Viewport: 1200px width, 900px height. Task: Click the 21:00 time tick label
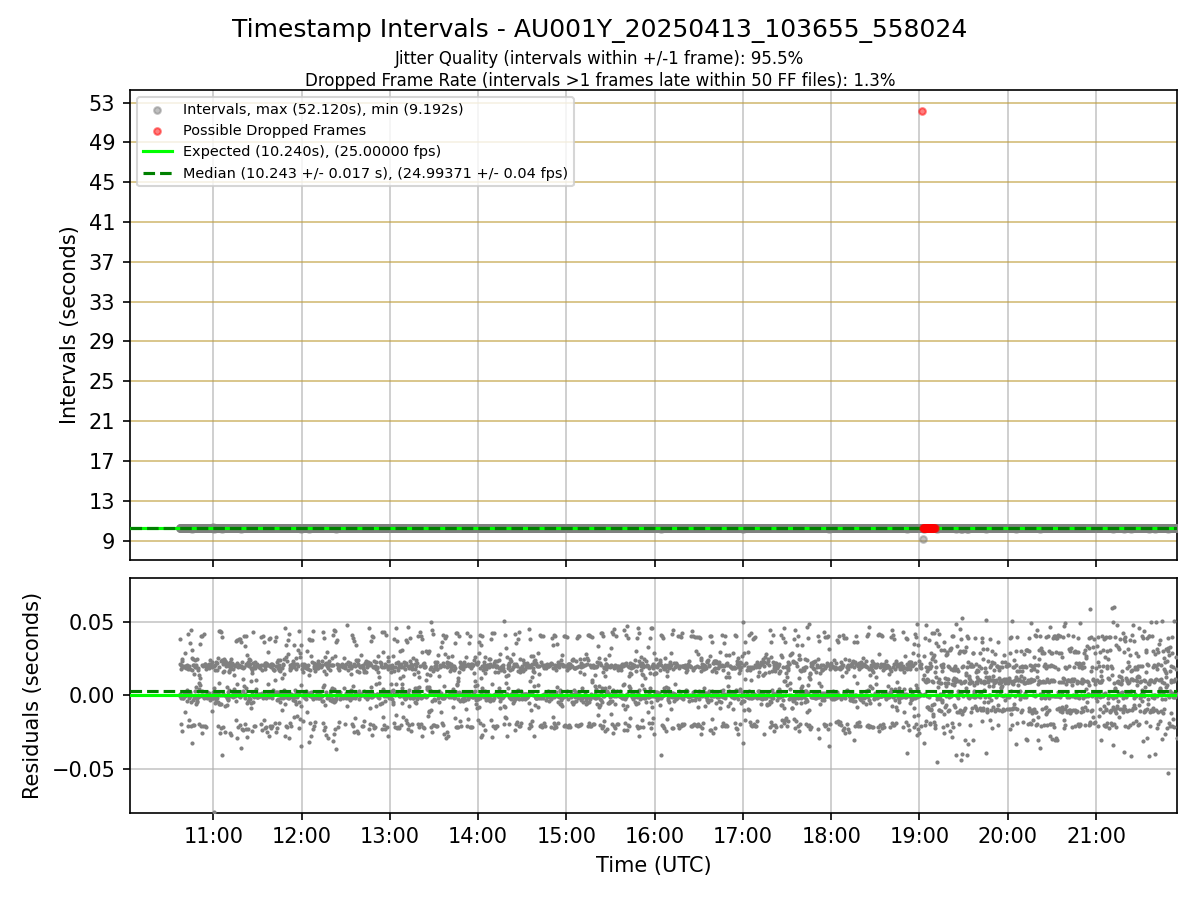click(x=1096, y=835)
